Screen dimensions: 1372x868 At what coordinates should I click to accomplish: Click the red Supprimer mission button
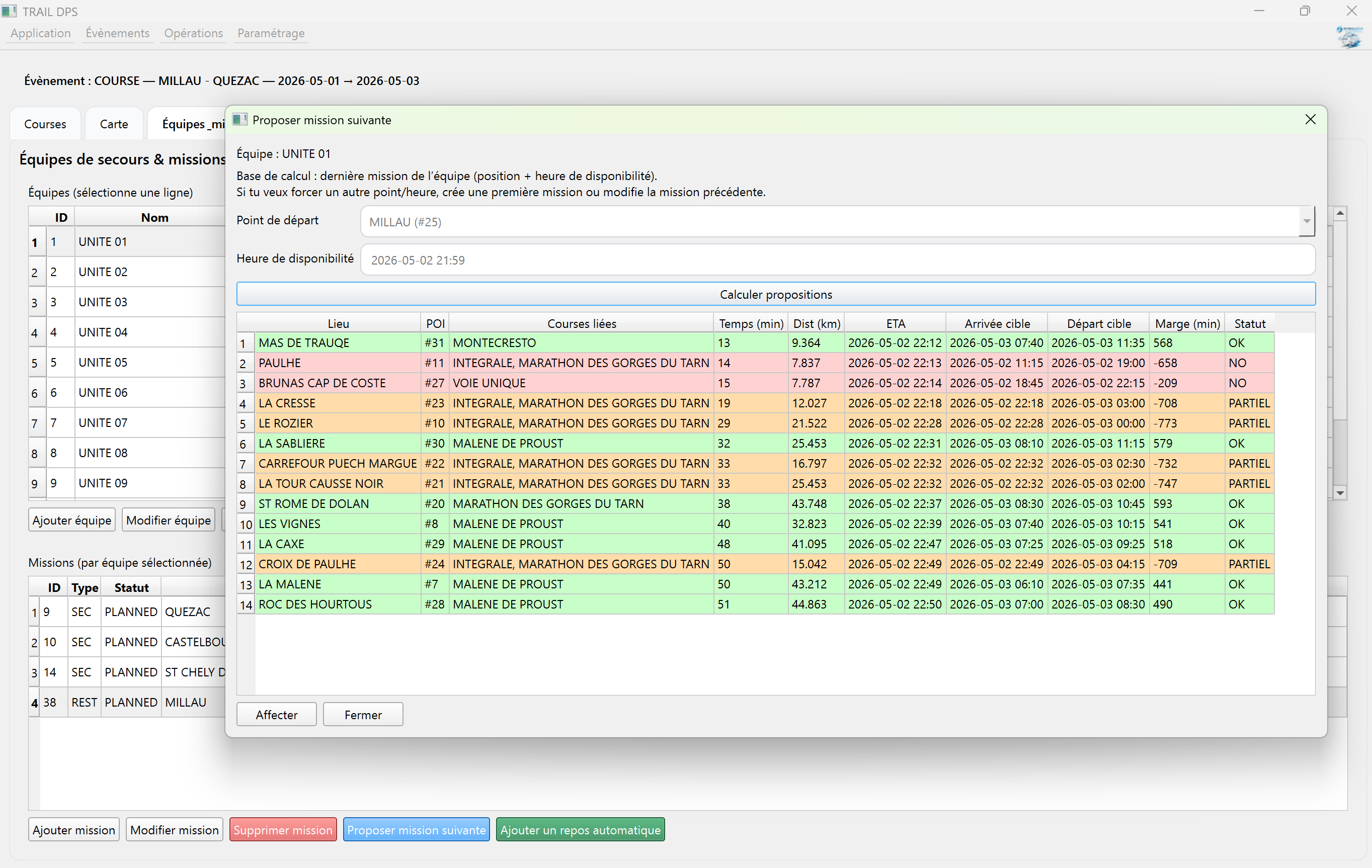click(x=283, y=830)
